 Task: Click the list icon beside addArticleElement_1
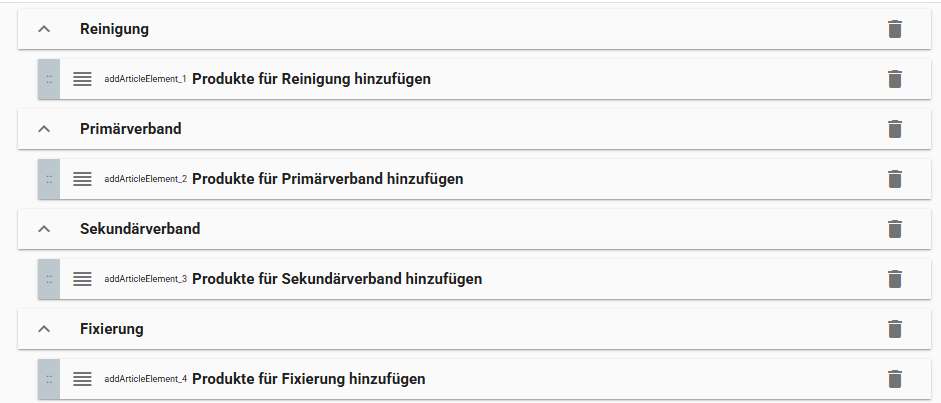pyautogui.click(x=82, y=79)
